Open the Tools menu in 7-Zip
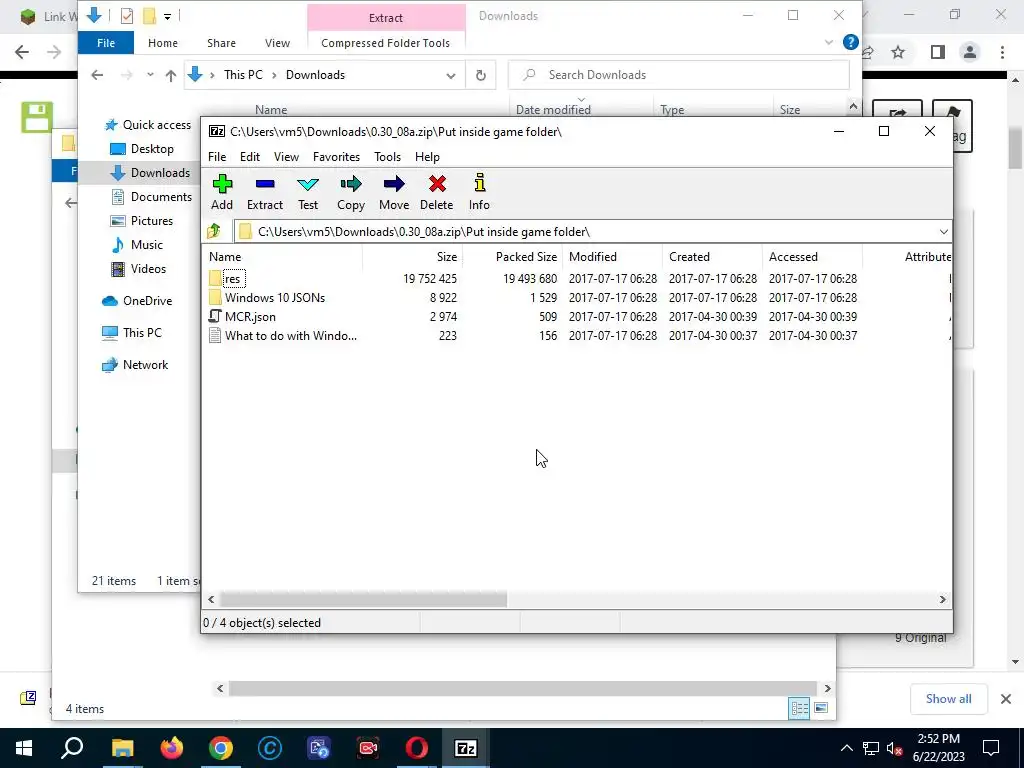 pyautogui.click(x=387, y=157)
